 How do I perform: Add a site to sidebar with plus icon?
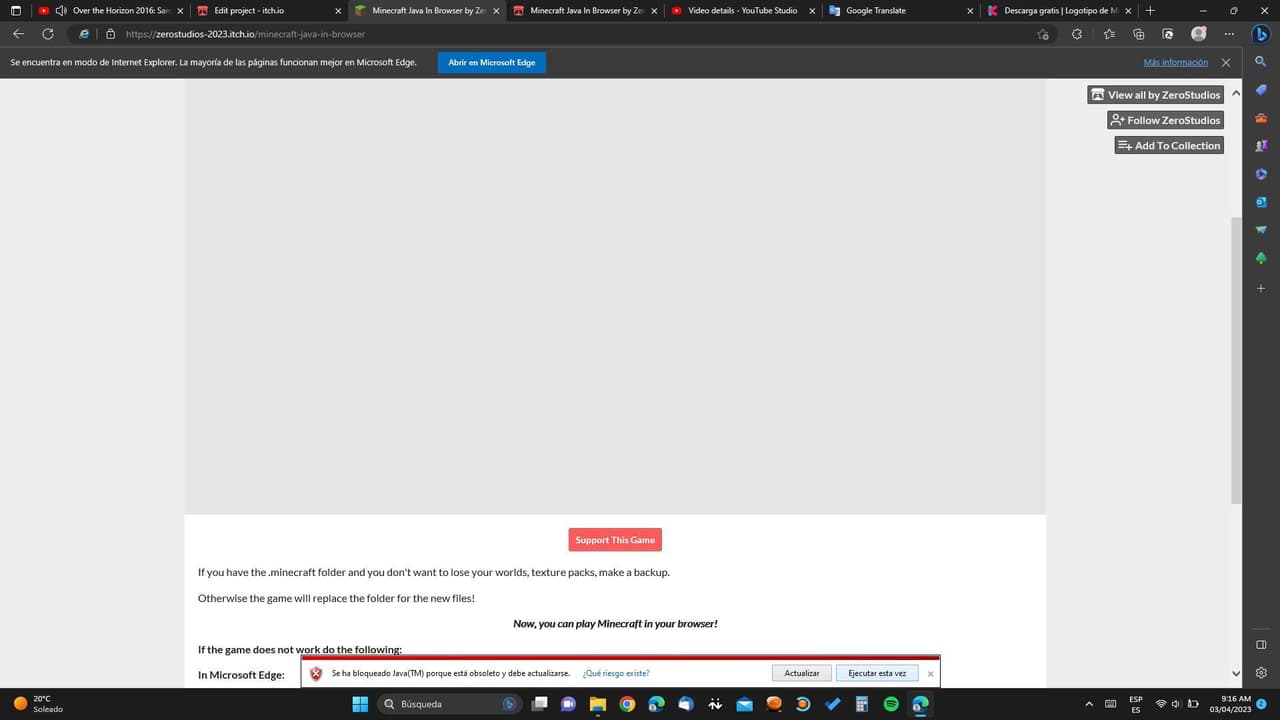[1261, 288]
